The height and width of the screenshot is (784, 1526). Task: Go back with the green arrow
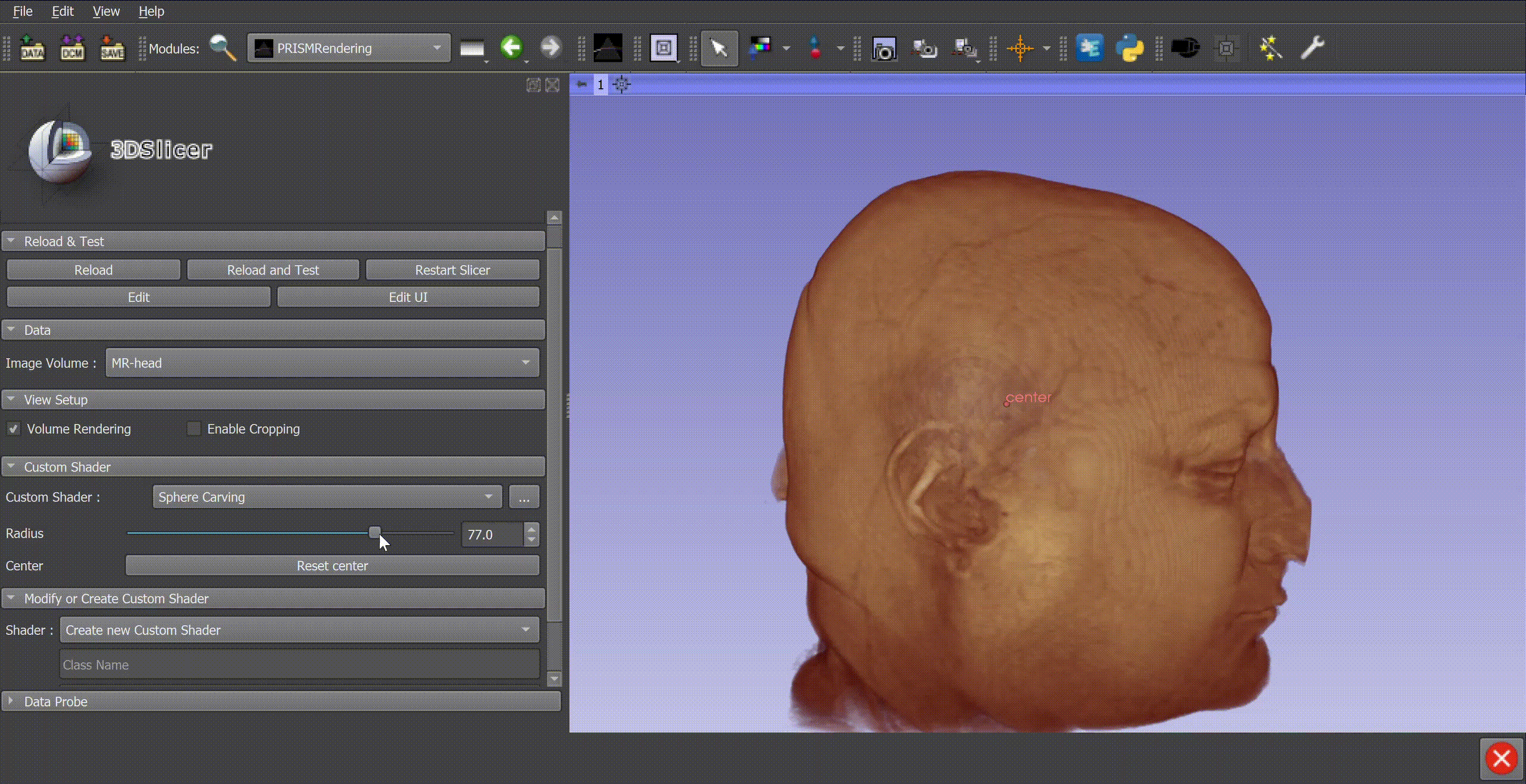pos(511,47)
